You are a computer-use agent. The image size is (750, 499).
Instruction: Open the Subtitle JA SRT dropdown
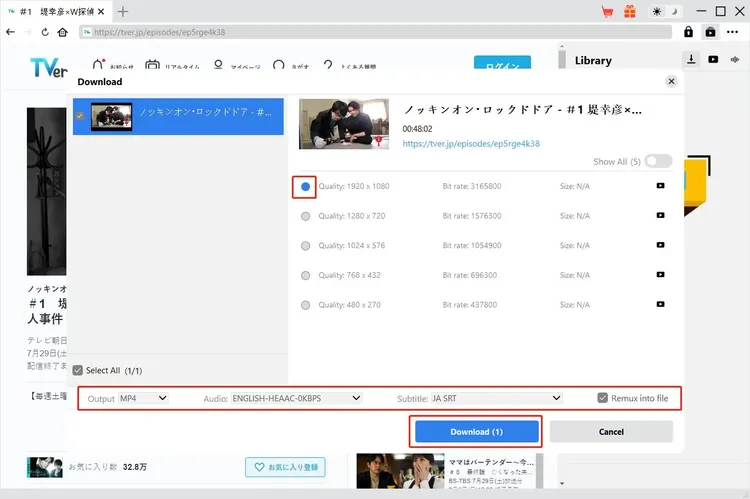click(x=496, y=398)
